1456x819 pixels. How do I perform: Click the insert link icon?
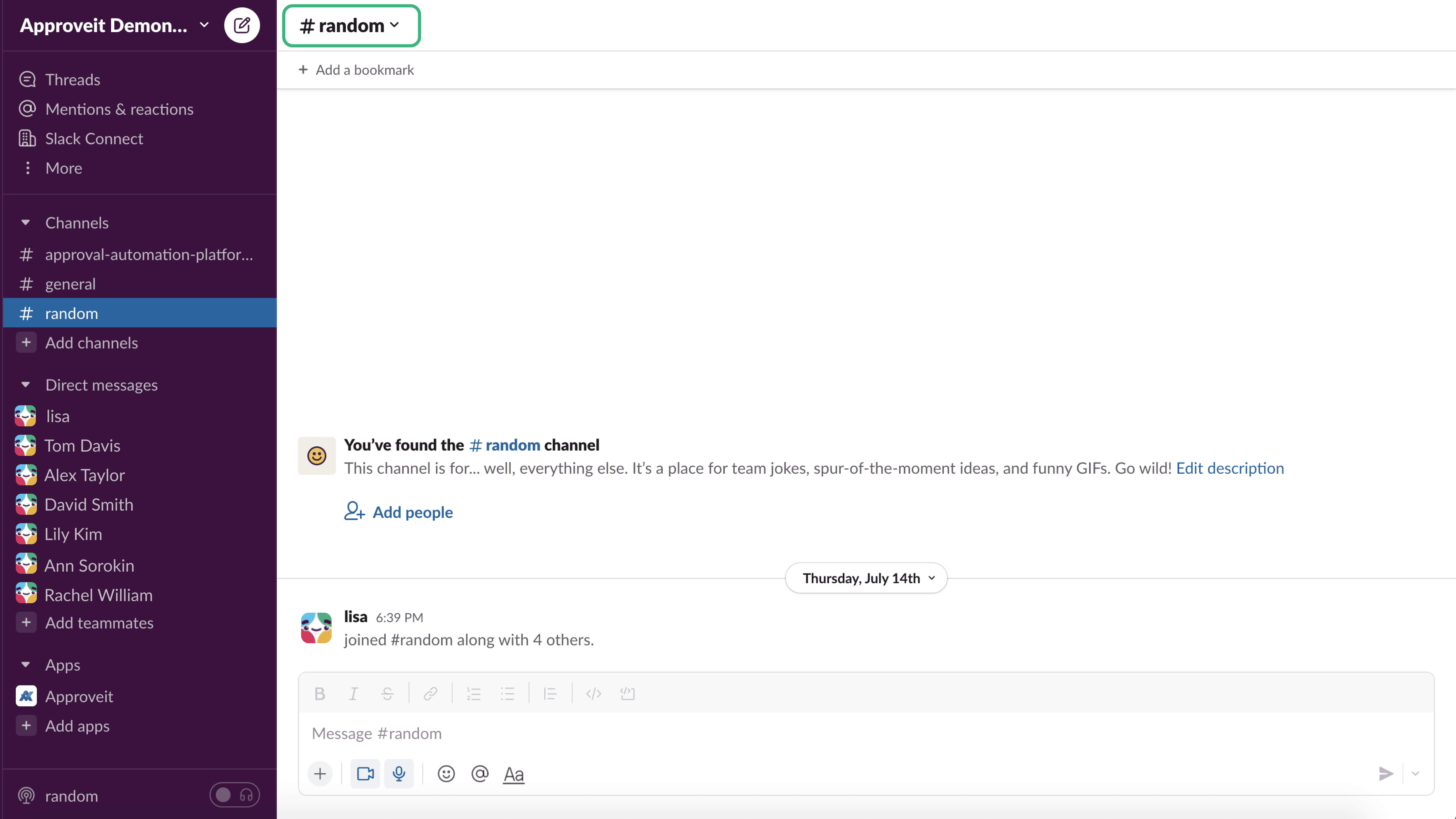point(431,693)
